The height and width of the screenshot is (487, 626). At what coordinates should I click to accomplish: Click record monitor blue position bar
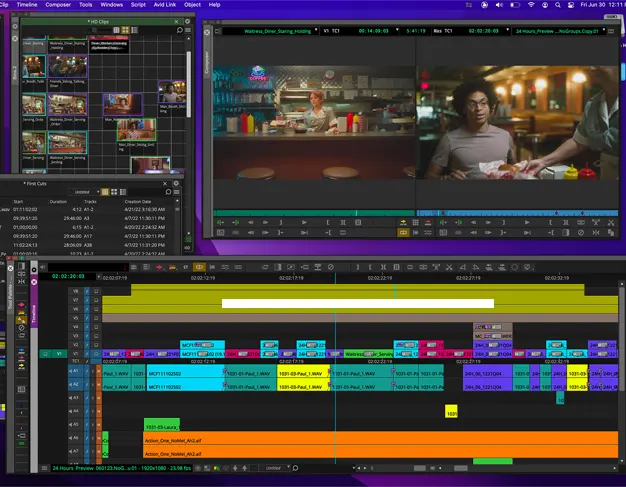point(517,213)
